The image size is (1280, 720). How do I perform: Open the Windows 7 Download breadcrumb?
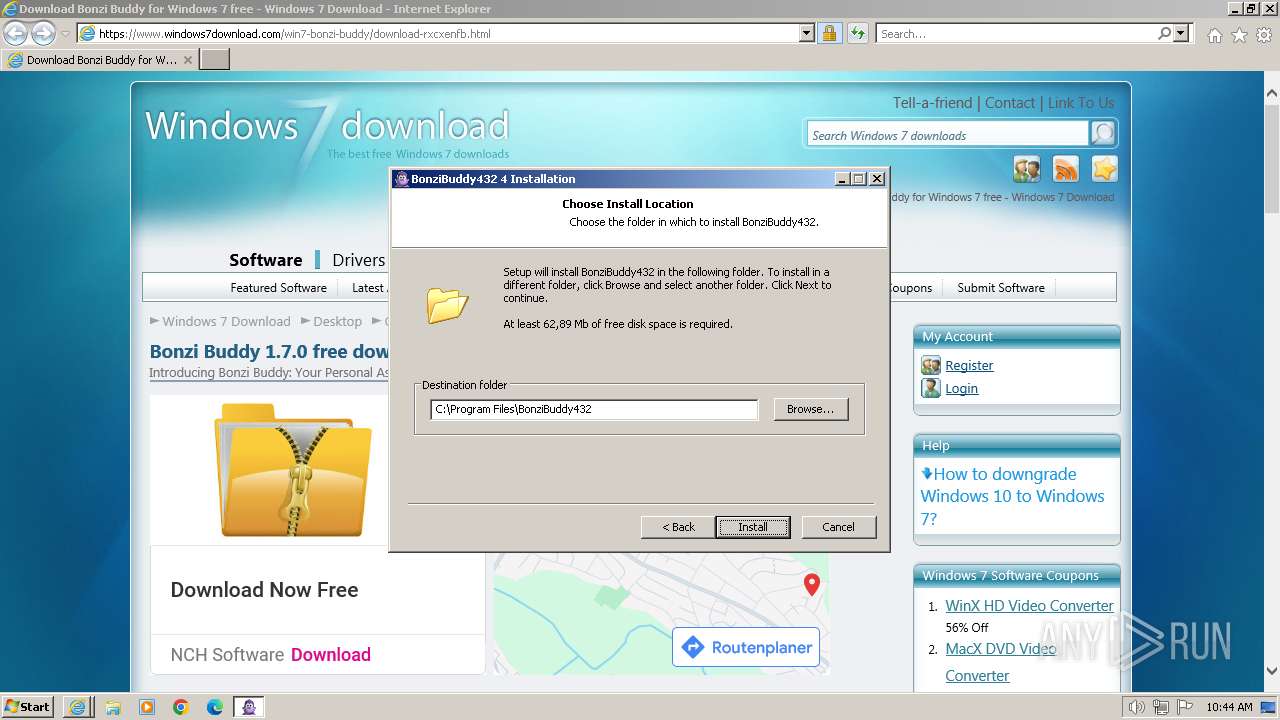tap(226, 321)
